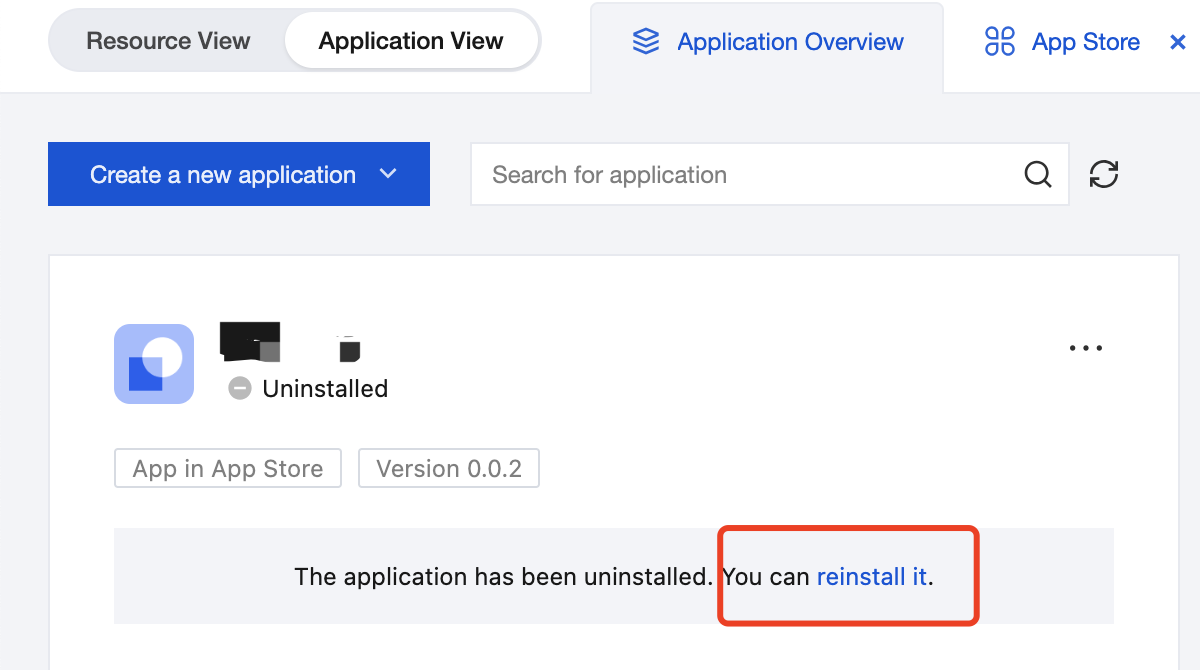The height and width of the screenshot is (670, 1200).
Task: Close the panel with the blue X
Action: tap(1178, 42)
